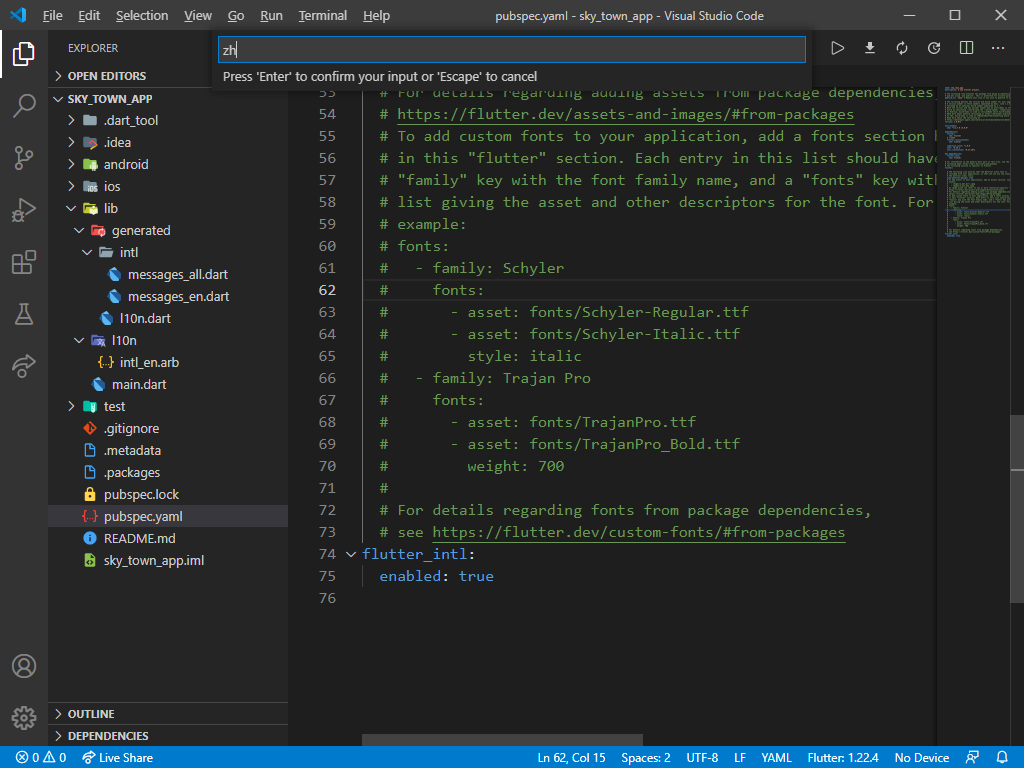Open Live Share activity bar view
Viewport: 1024px width, 768px height.
click(x=24, y=366)
